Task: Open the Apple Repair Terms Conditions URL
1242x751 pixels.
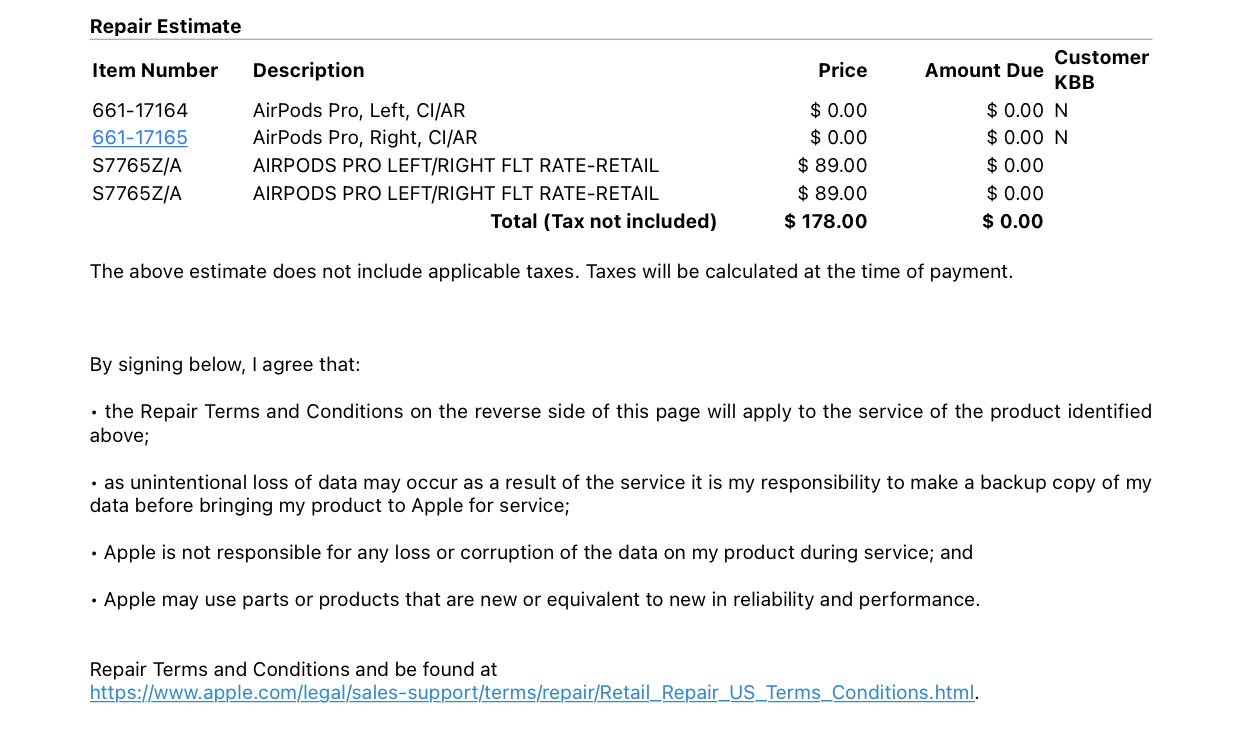Action: pos(532,692)
